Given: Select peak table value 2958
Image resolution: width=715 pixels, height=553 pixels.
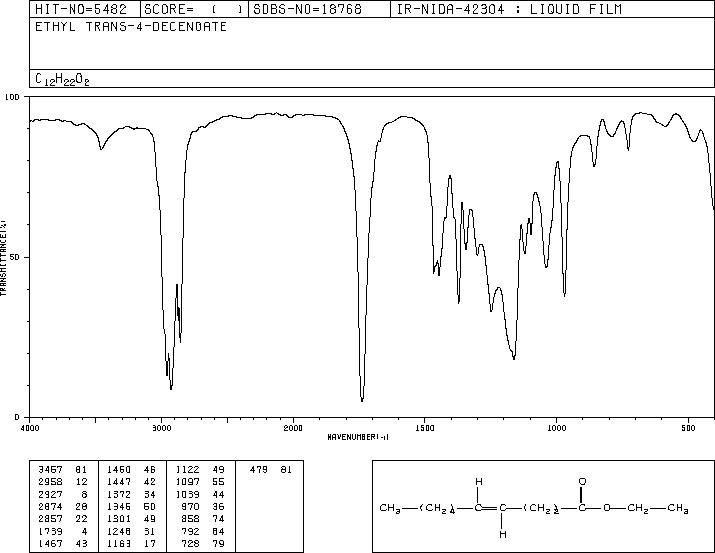Looking at the screenshot, I should click(x=51, y=481).
